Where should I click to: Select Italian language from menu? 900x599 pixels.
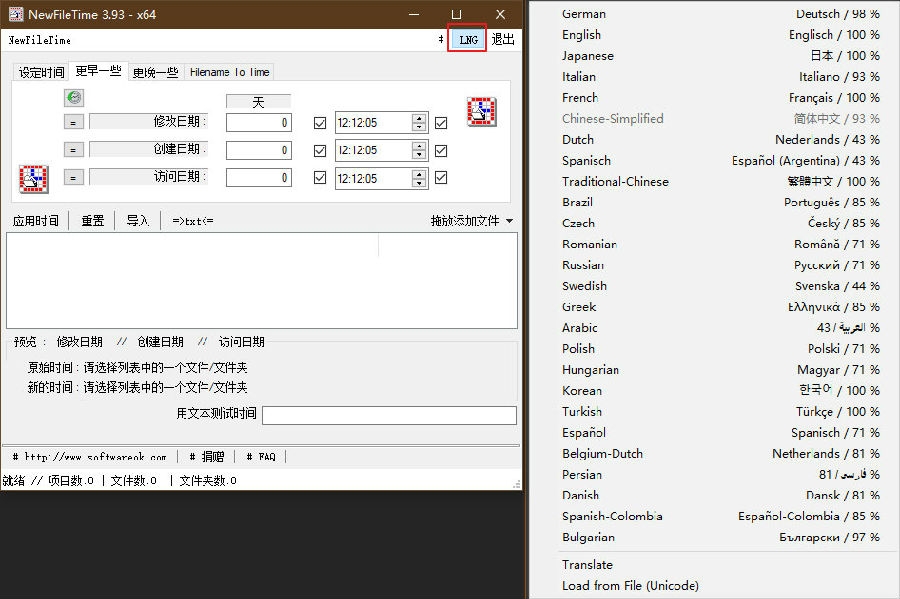(x=720, y=76)
